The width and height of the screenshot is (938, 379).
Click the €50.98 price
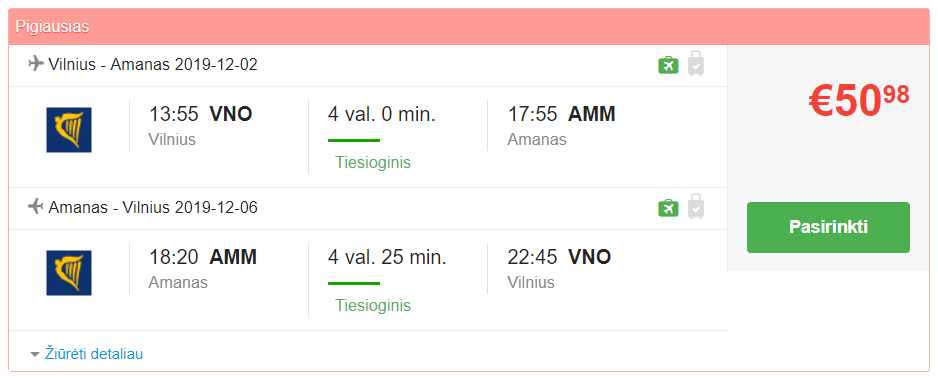pyautogui.click(x=859, y=100)
